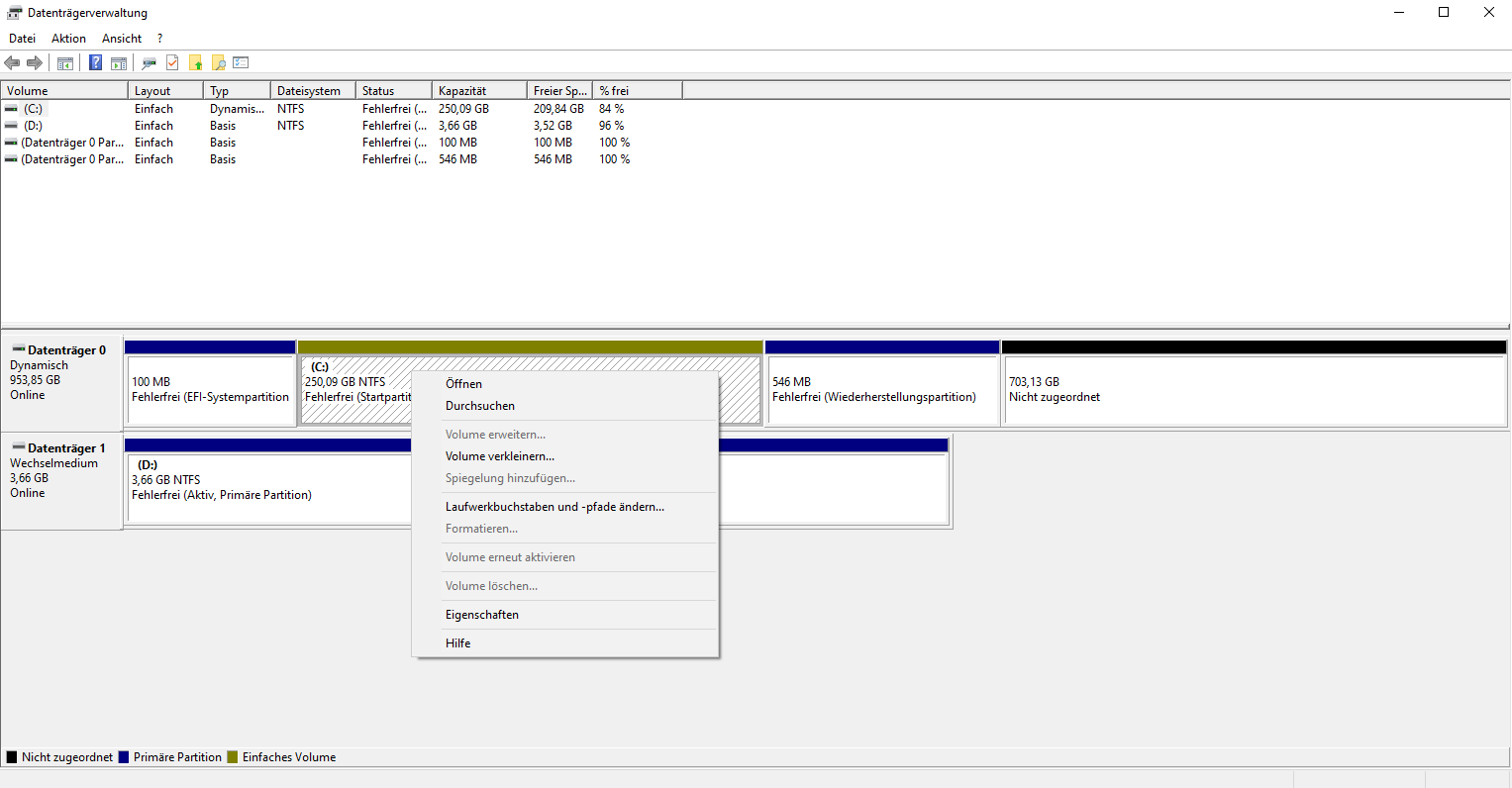
Task: Select the 546 MB Wiederherstellungspartition block
Action: 882,384
